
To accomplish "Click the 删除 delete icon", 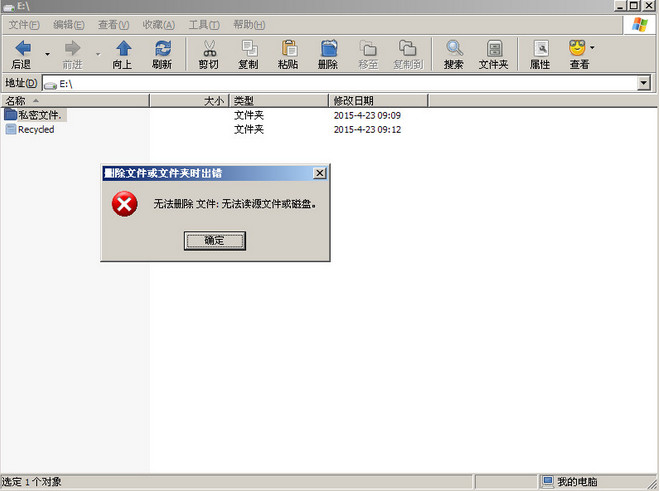I will coord(329,48).
